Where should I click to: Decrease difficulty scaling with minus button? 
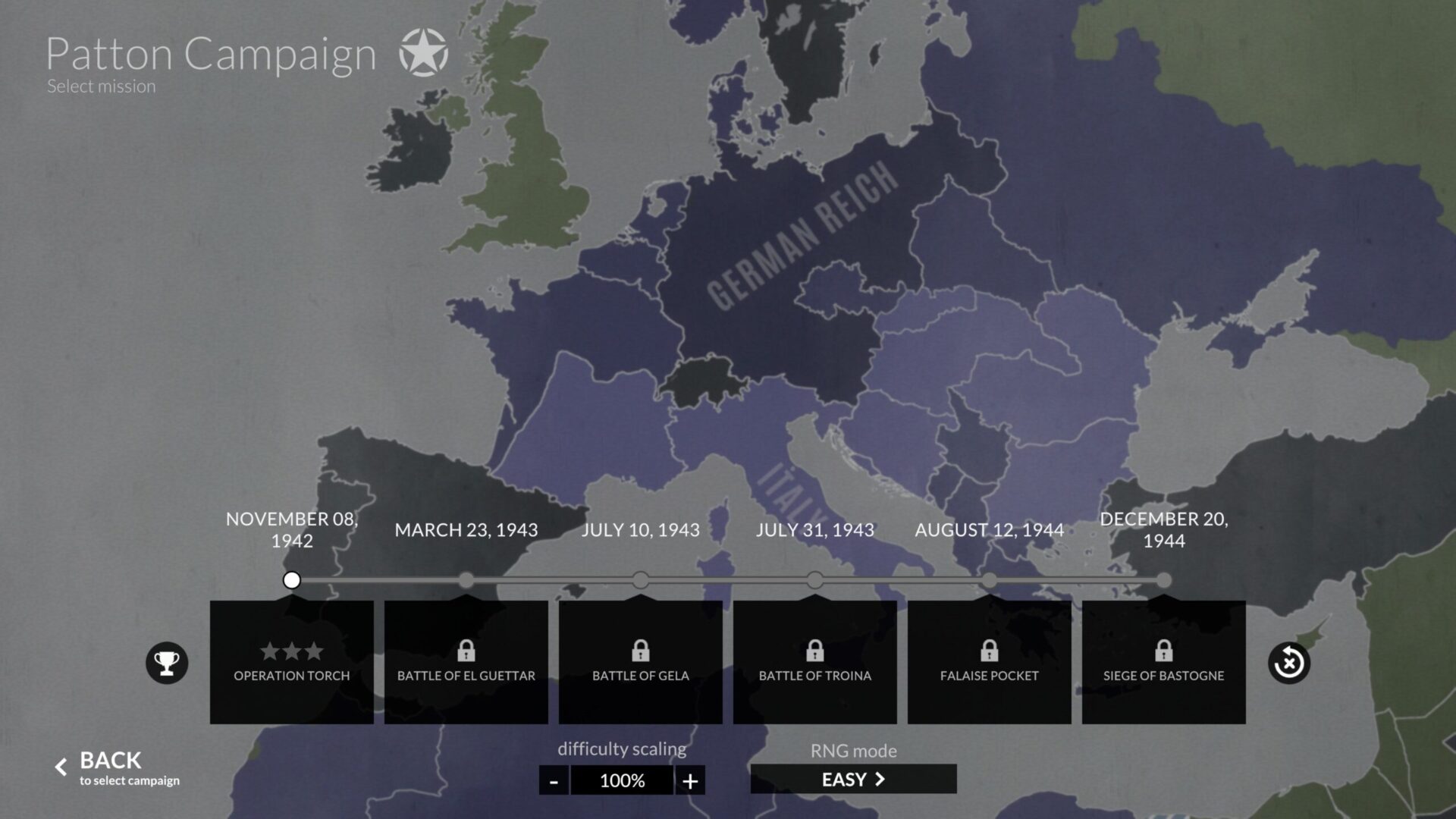click(554, 780)
